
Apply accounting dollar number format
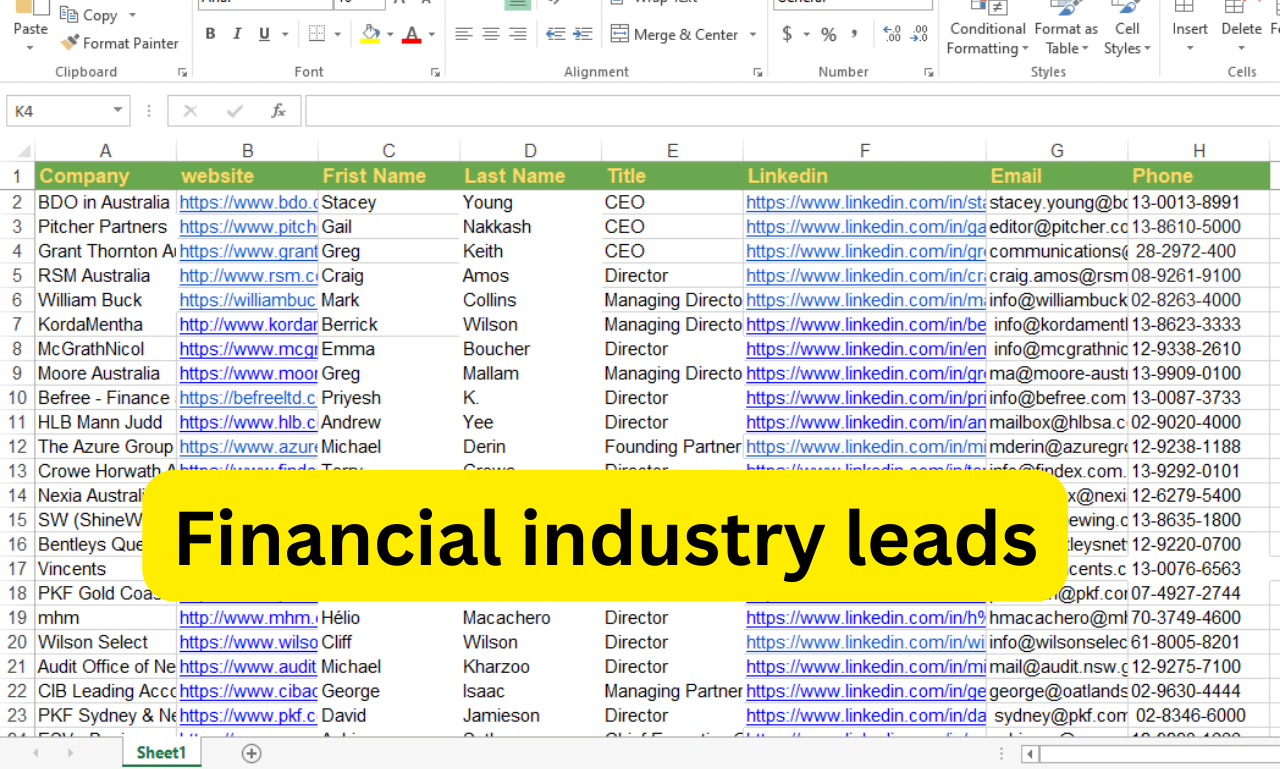tap(787, 34)
